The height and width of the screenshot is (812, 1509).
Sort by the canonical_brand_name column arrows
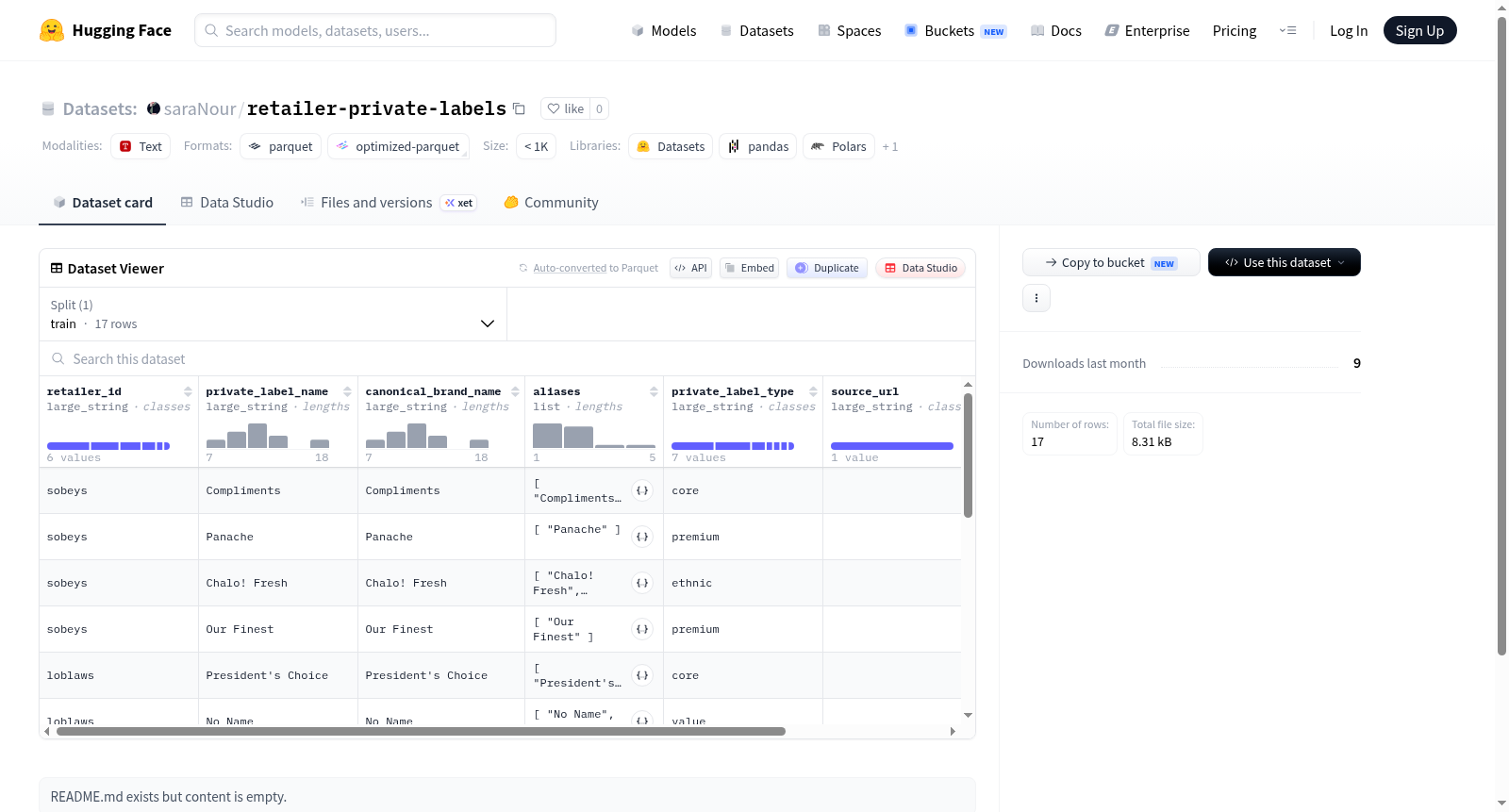(515, 391)
